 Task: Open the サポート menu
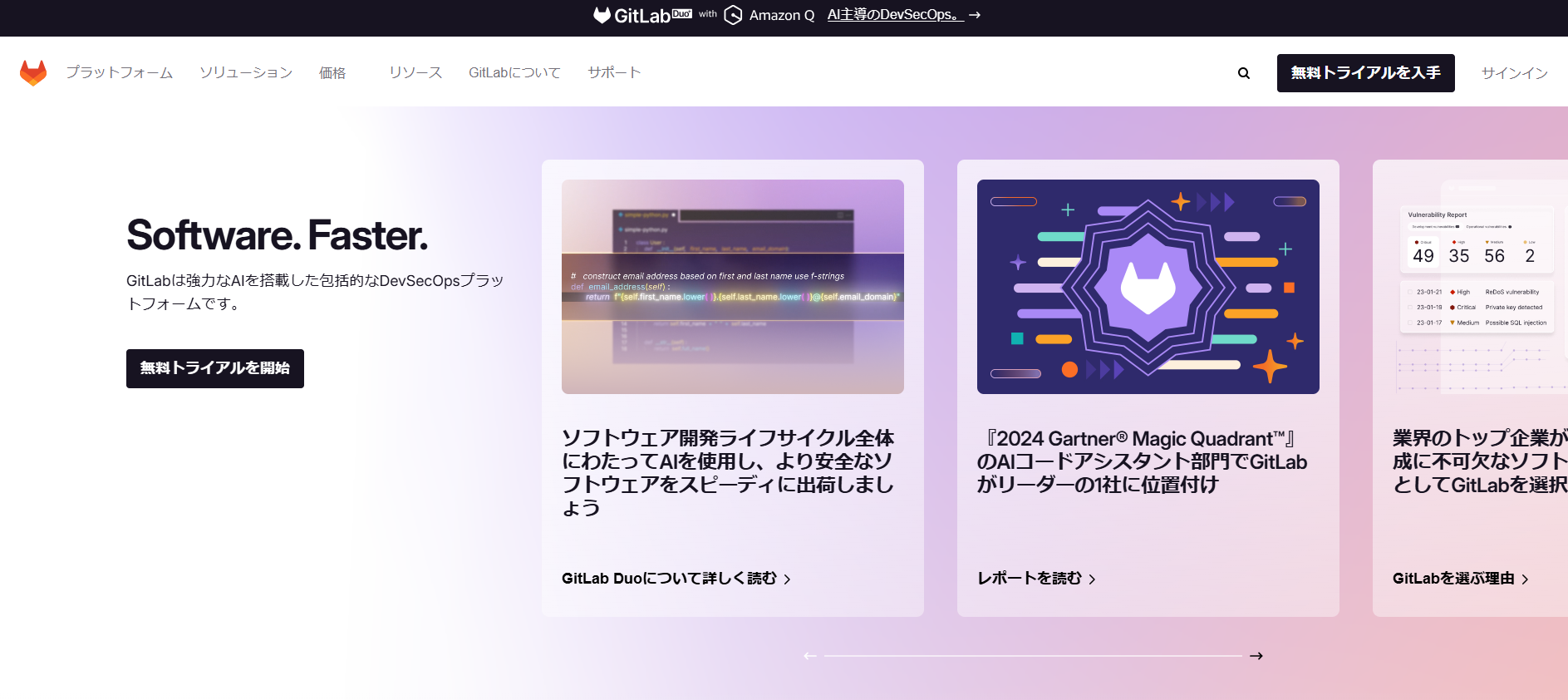coord(614,72)
